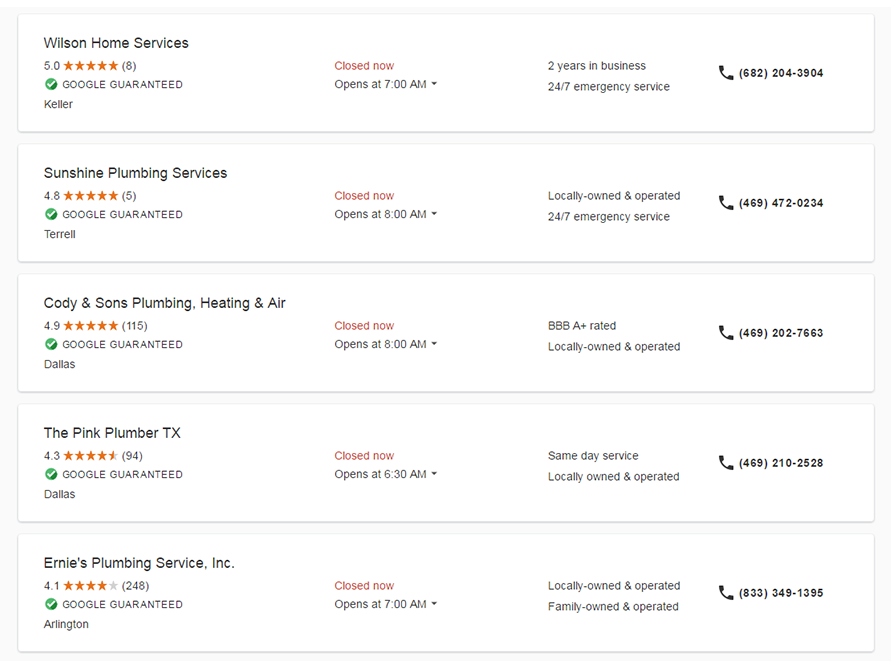Click the phone icon for Wilson Home Services
891x661 pixels.
pyautogui.click(x=726, y=73)
